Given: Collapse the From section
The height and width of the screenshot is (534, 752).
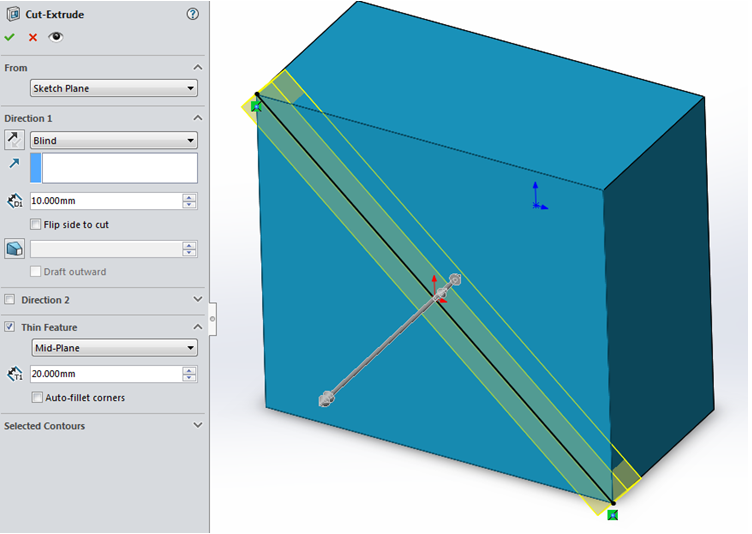Looking at the screenshot, I should coord(198,67).
